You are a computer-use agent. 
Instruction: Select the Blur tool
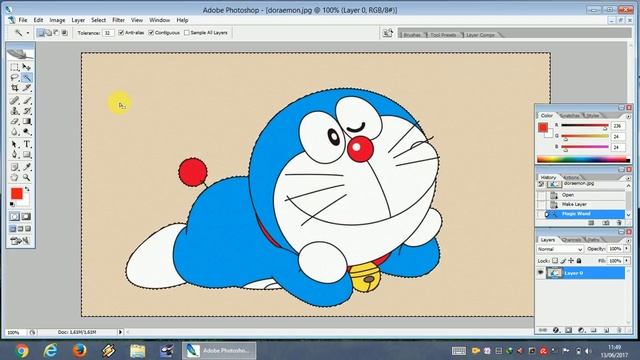click(15, 132)
